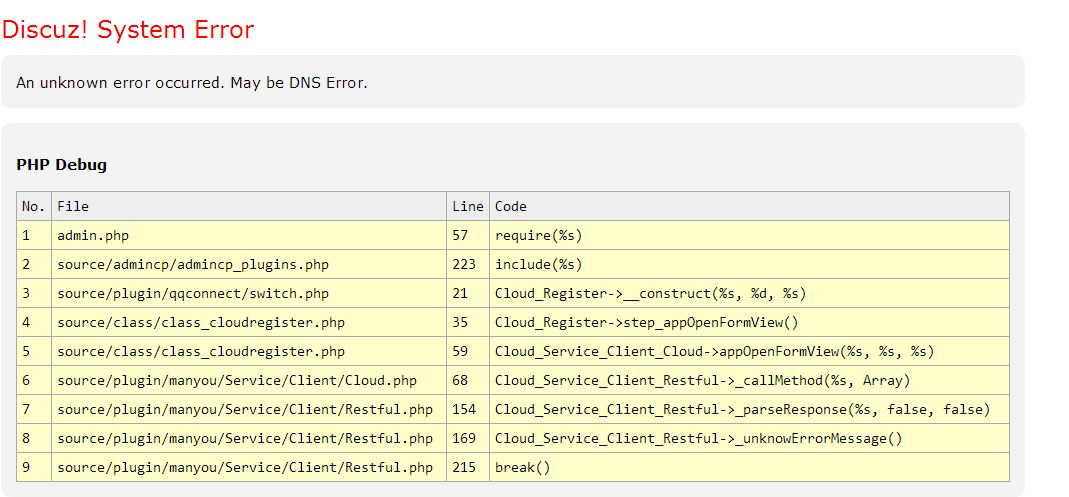Click the "Discuz! System Error" red heading
Screen dimensions: 1069x497
(128, 30)
